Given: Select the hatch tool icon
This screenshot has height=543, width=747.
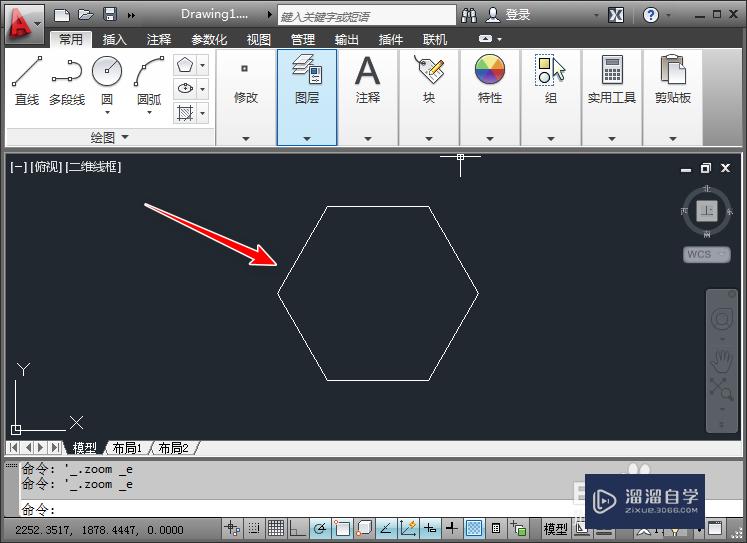Looking at the screenshot, I should click(185, 113).
